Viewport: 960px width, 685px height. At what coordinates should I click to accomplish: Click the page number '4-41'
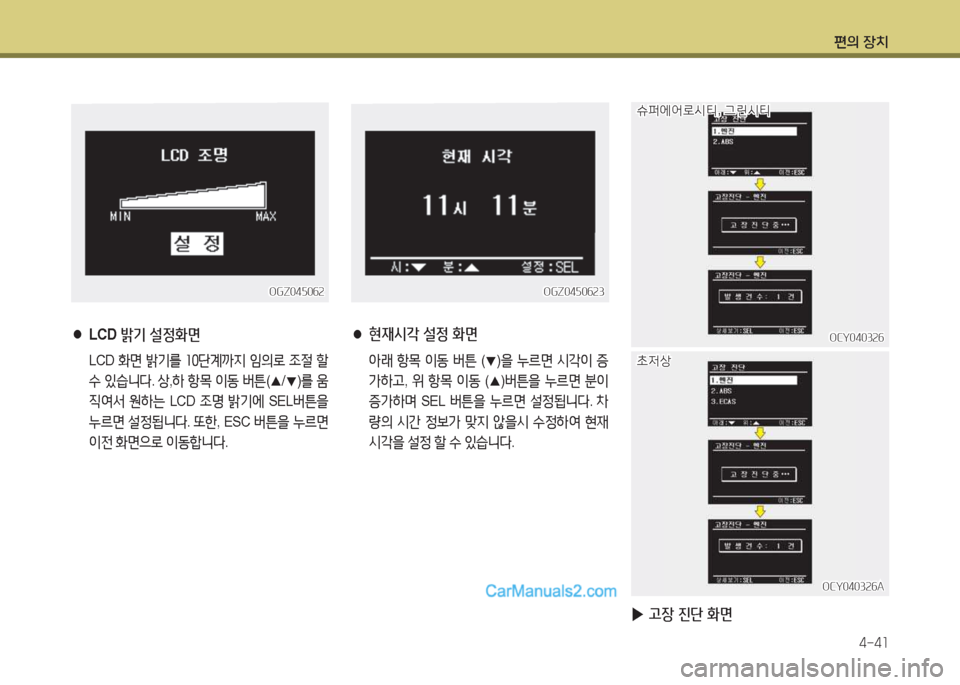pos(873,643)
